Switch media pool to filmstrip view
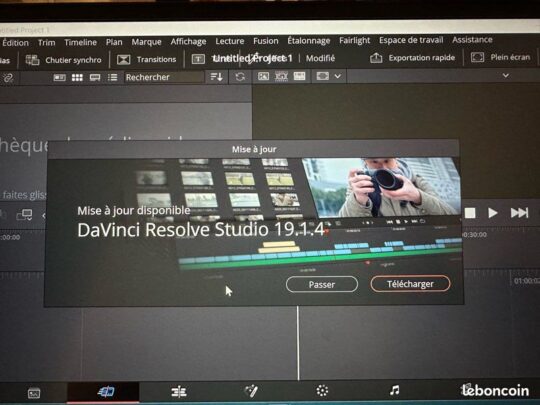540x405 pixels. 95,77
